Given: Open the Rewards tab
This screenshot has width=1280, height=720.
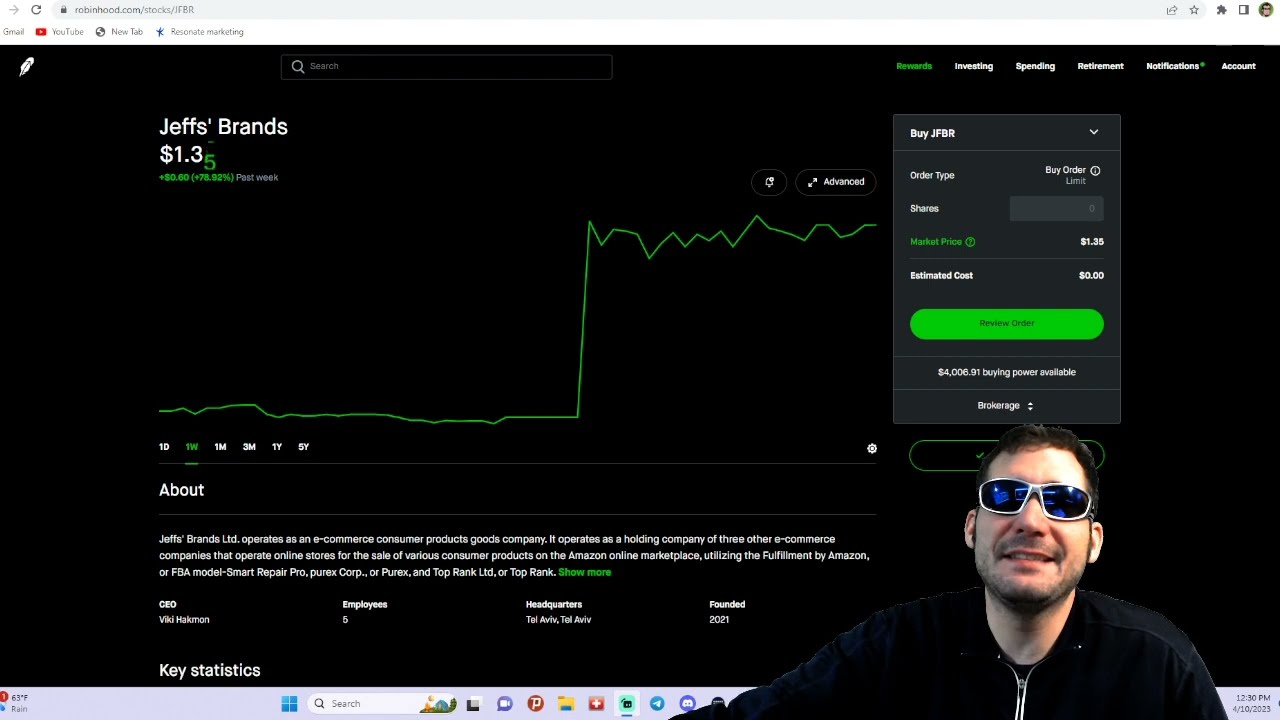Looking at the screenshot, I should click(914, 66).
